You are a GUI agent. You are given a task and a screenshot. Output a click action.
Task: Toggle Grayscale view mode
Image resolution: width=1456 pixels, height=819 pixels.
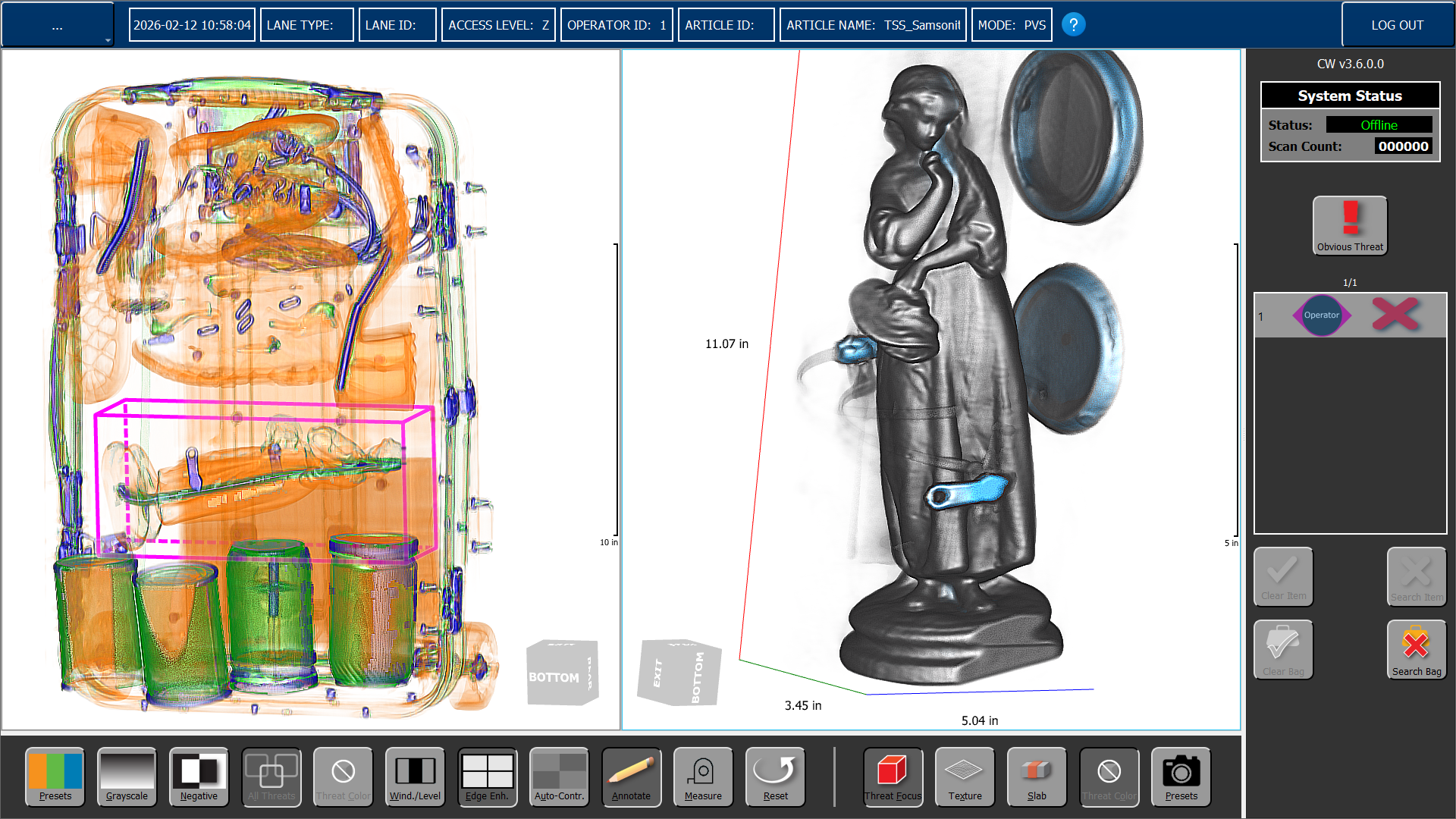tap(127, 777)
